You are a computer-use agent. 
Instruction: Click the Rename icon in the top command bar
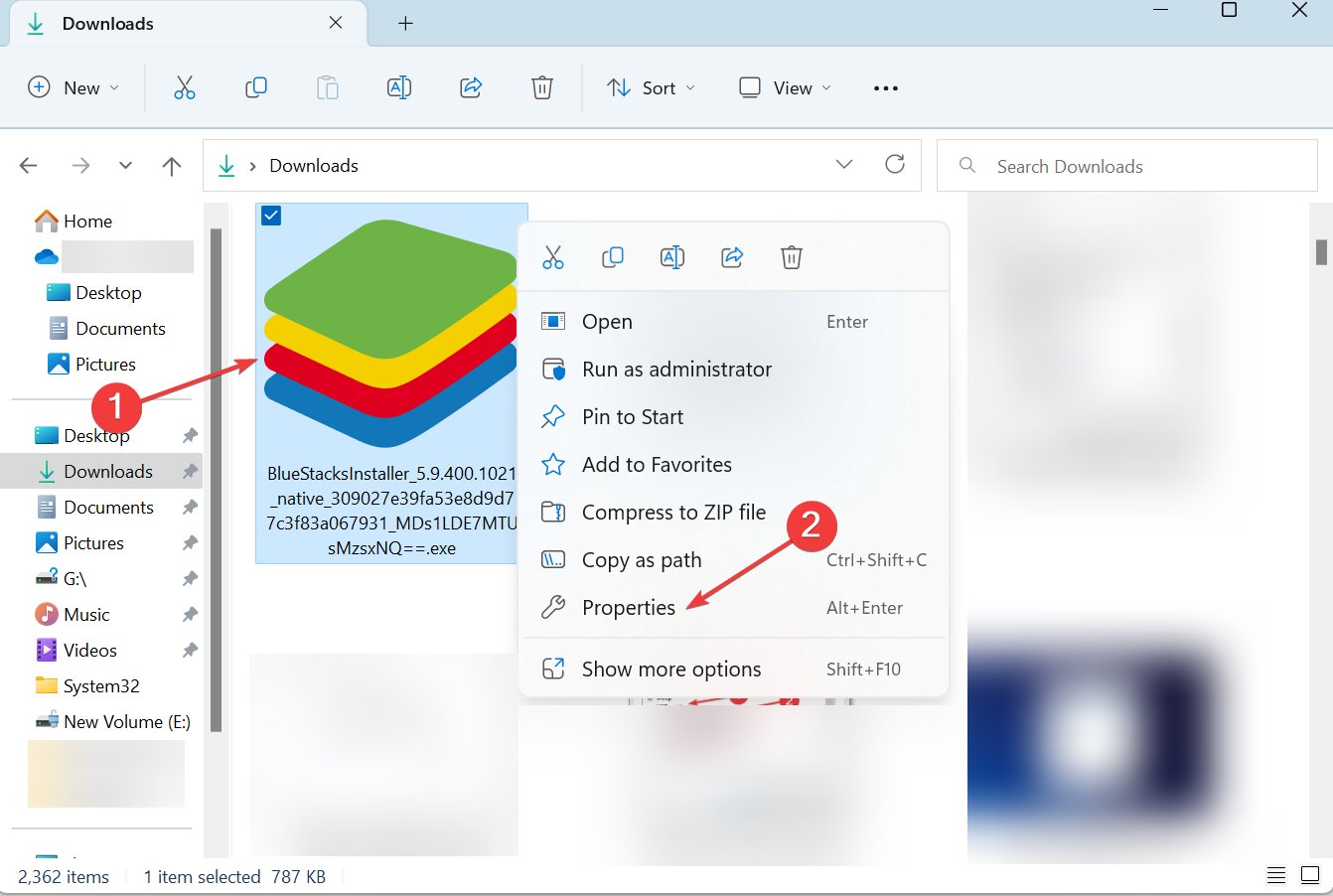[399, 87]
